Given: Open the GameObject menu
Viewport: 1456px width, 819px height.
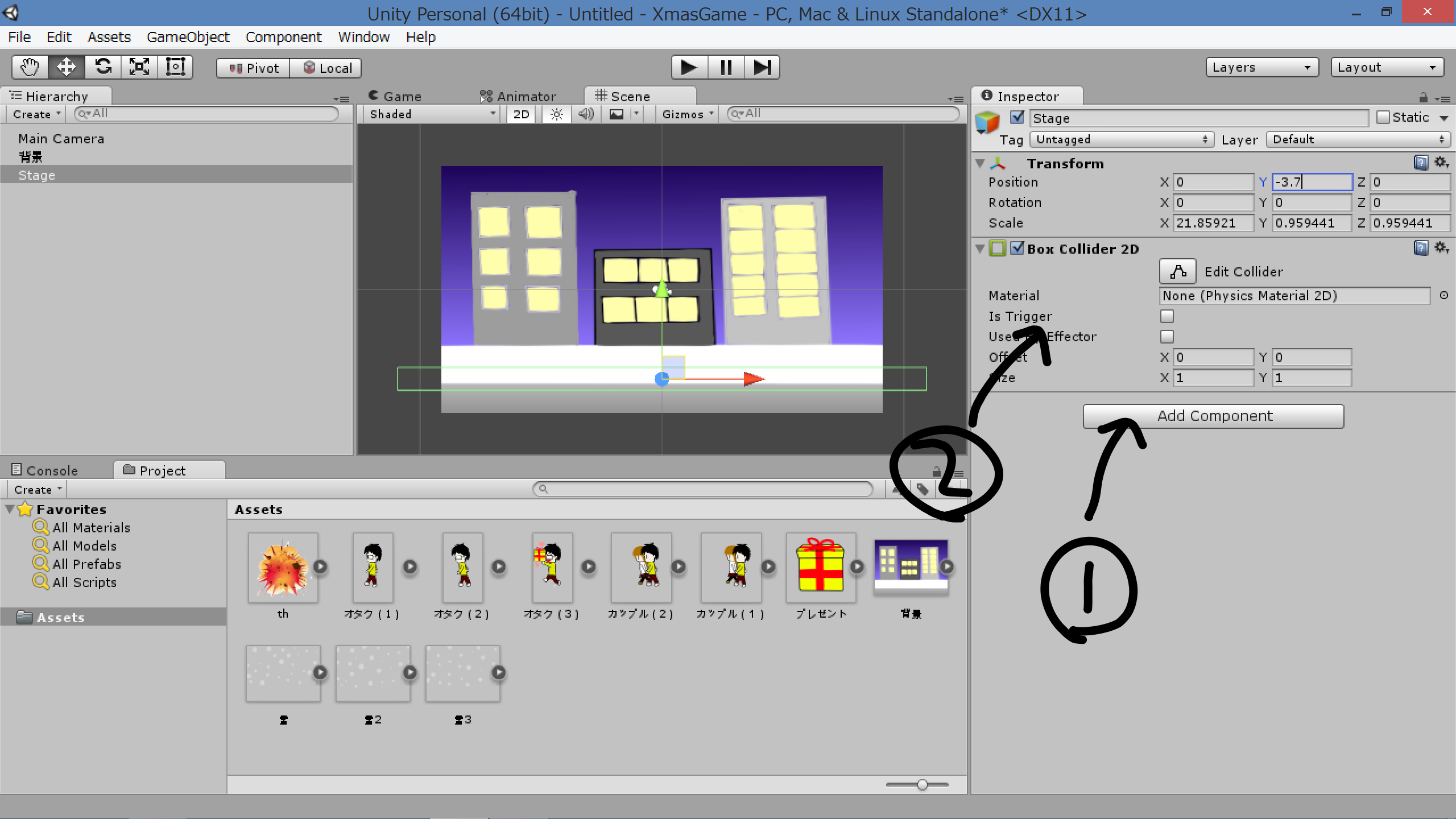Looking at the screenshot, I should 188,37.
